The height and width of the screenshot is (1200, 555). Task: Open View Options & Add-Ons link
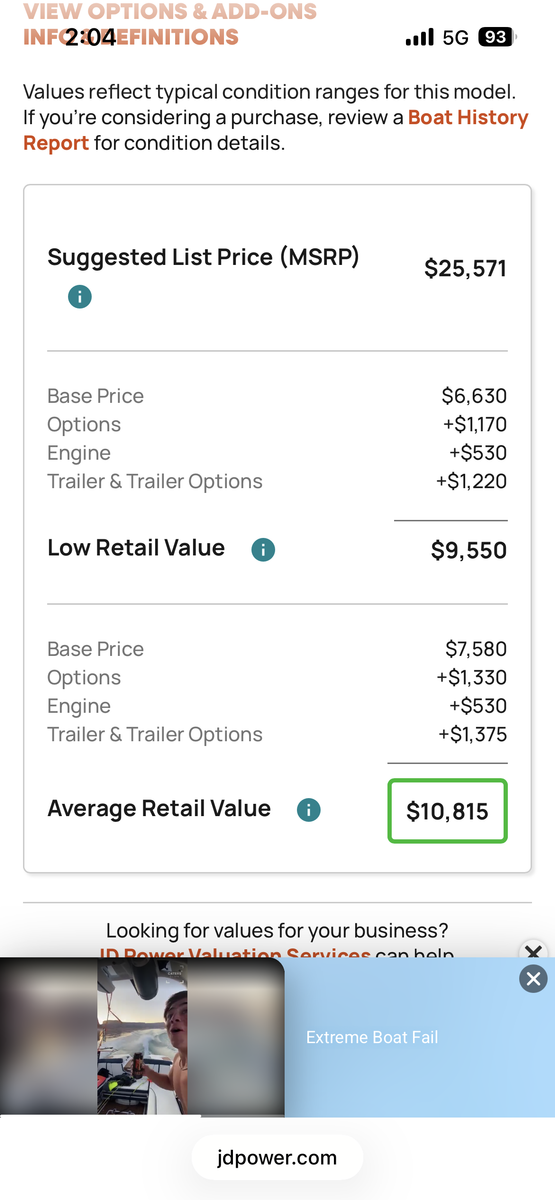tap(170, 12)
